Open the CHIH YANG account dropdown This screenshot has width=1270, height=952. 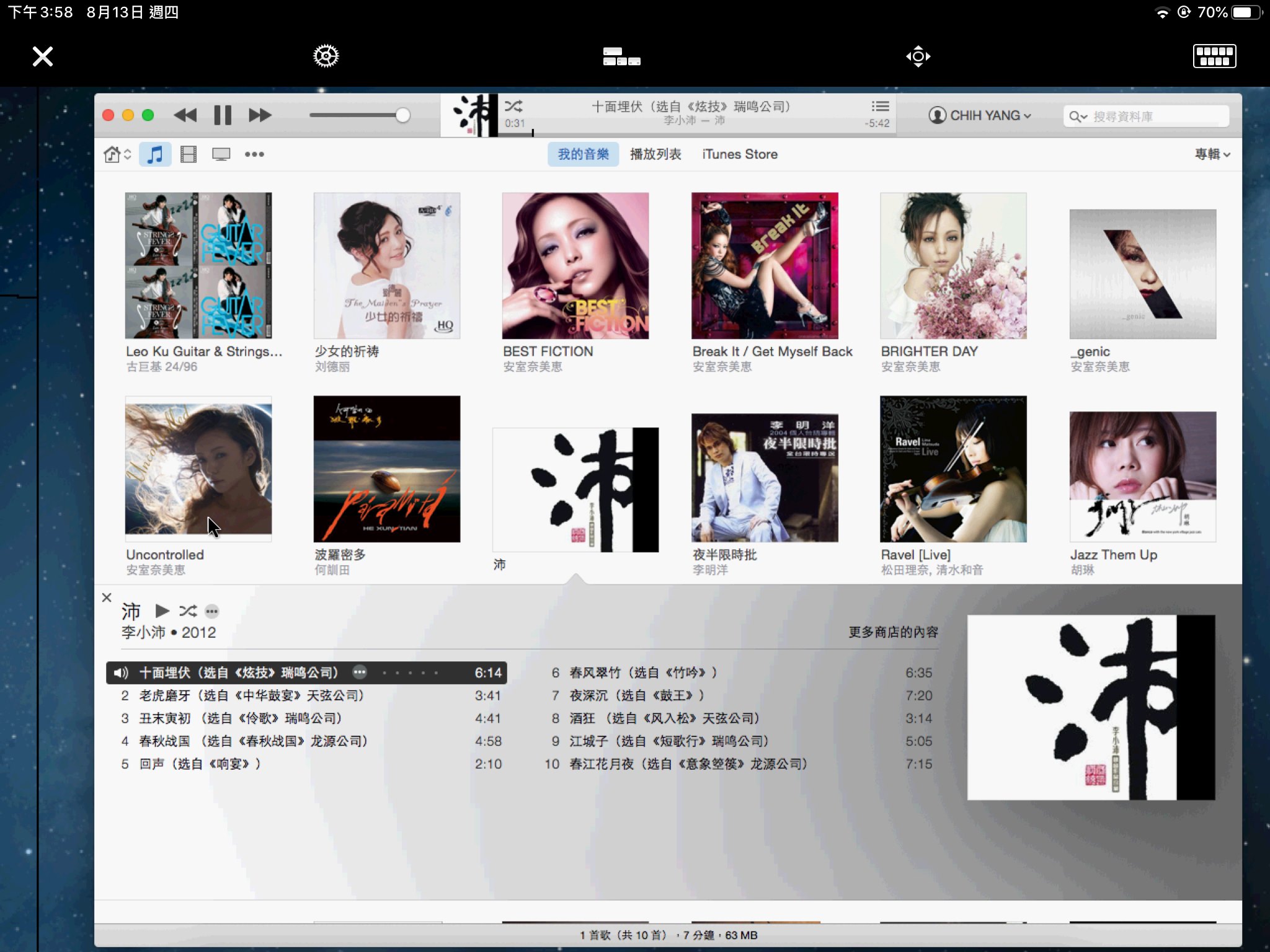click(x=979, y=116)
